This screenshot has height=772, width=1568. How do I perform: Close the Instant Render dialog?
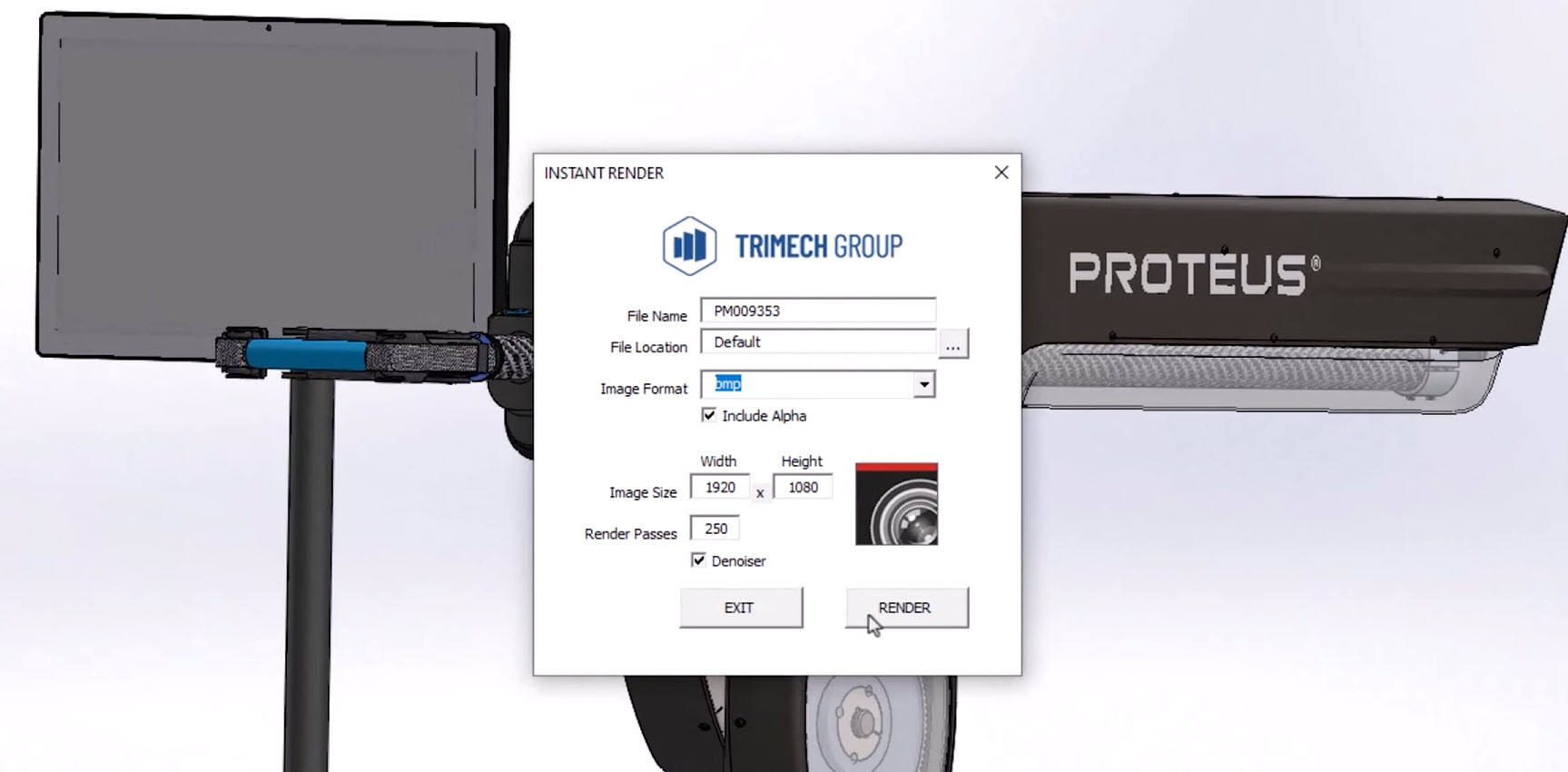[x=1001, y=173]
